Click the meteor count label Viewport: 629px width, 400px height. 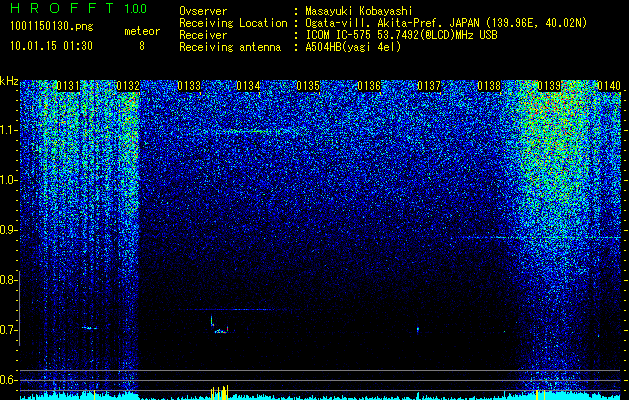142,31
